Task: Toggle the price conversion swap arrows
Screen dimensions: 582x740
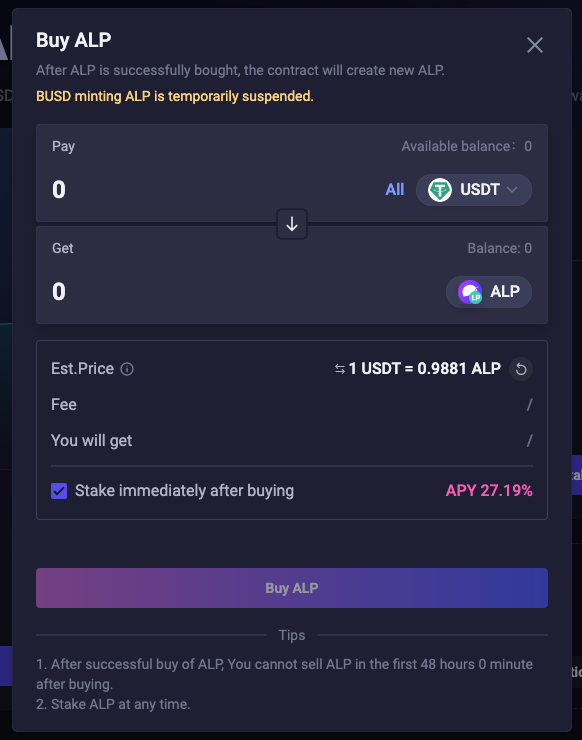Action: coord(339,369)
